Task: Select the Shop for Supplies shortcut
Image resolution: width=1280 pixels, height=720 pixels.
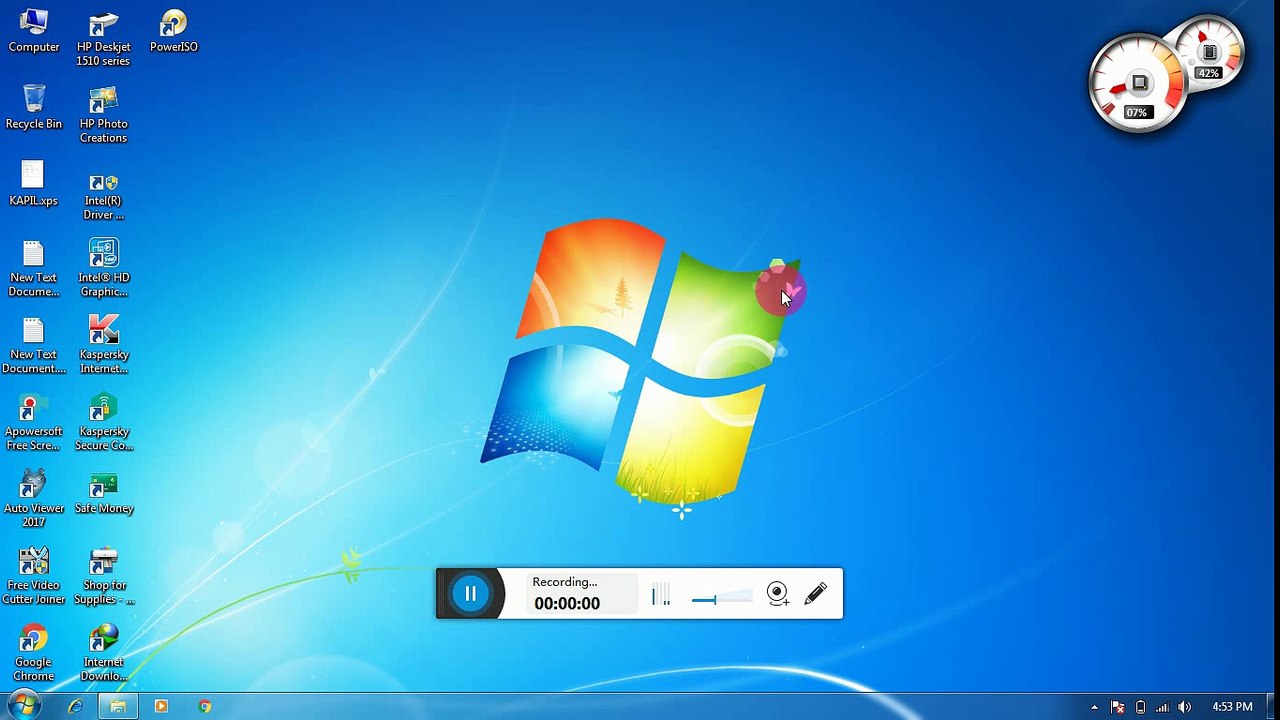Action: [103, 576]
